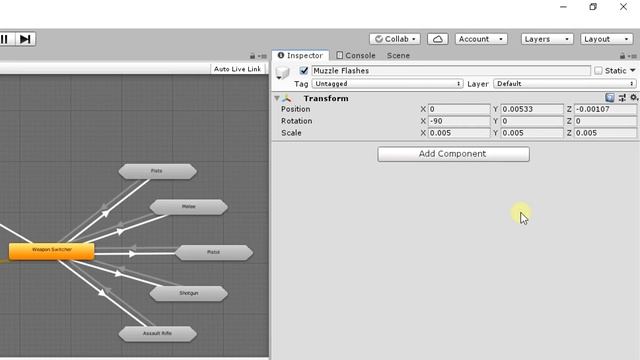Select the Shotgun state node
This screenshot has width=640, height=360.
click(x=189, y=293)
